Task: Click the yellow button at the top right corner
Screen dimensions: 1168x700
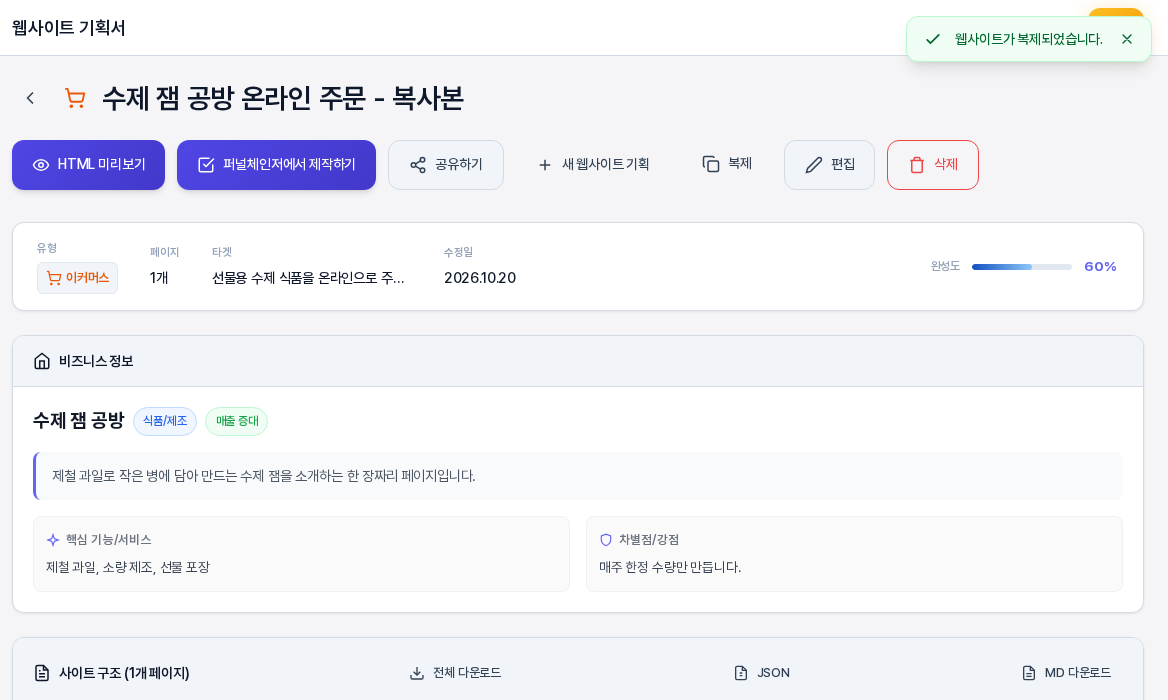Action: [x=1115, y=13]
